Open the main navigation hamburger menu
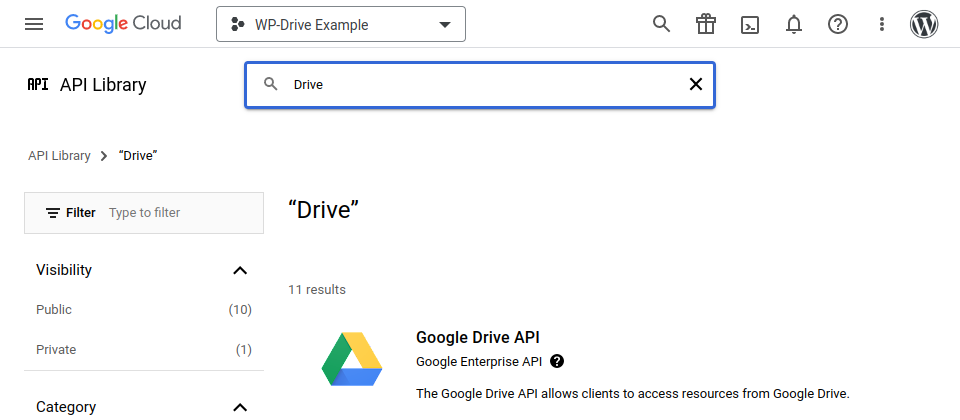This screenshot has height=420, width=960. coord(34,24)
